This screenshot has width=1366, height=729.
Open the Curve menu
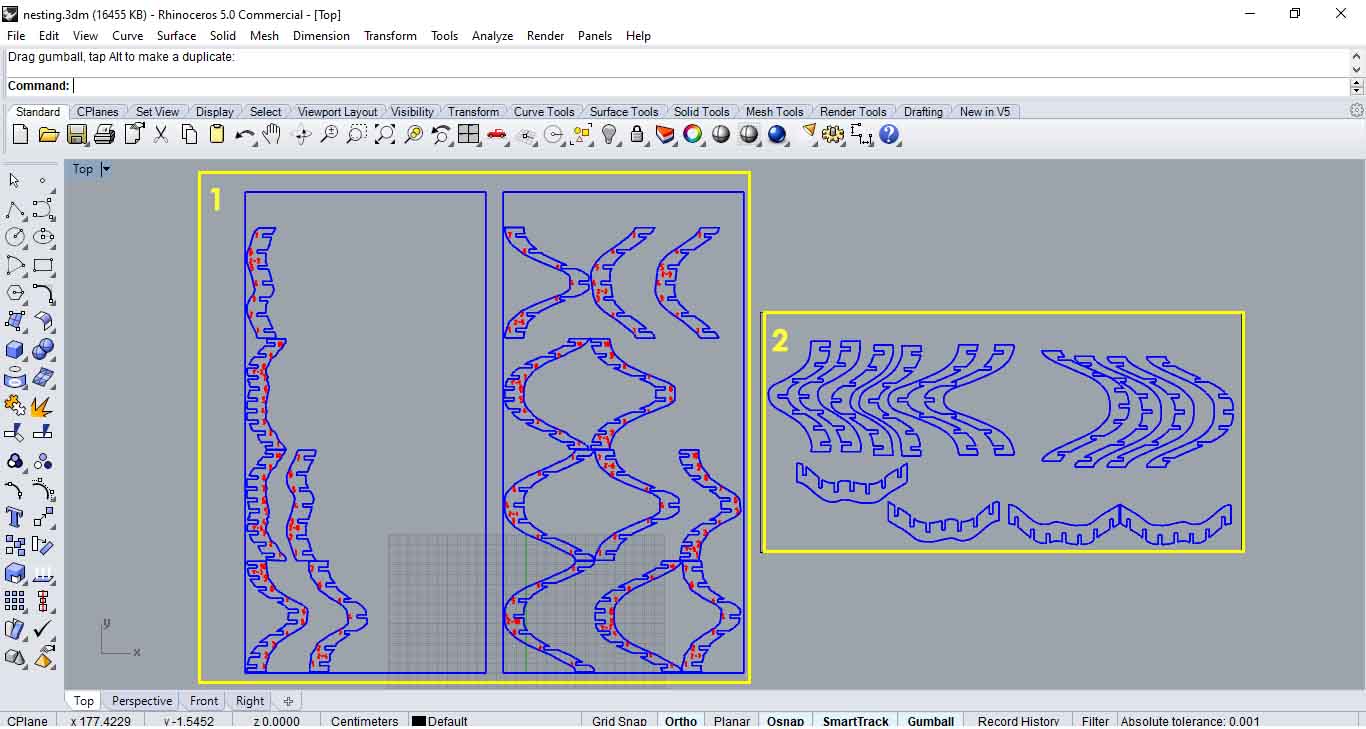pos(128,35)
